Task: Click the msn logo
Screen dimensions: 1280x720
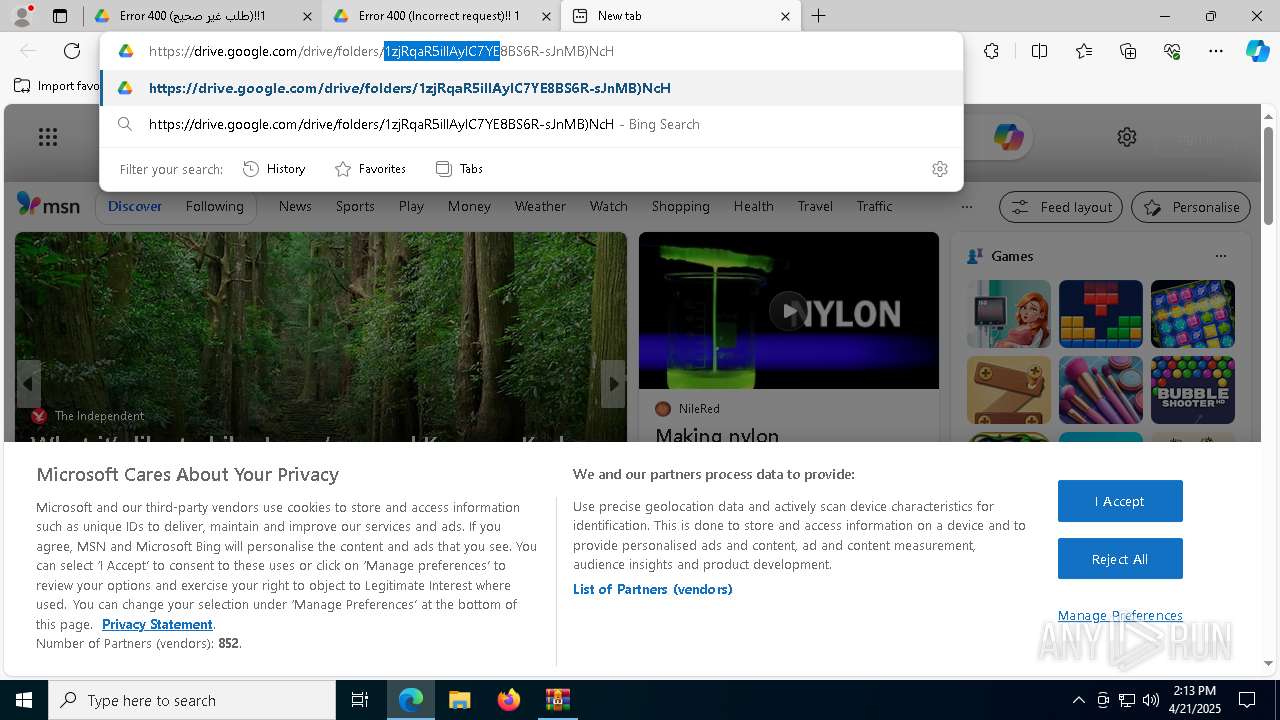Action: coord(48,205)
